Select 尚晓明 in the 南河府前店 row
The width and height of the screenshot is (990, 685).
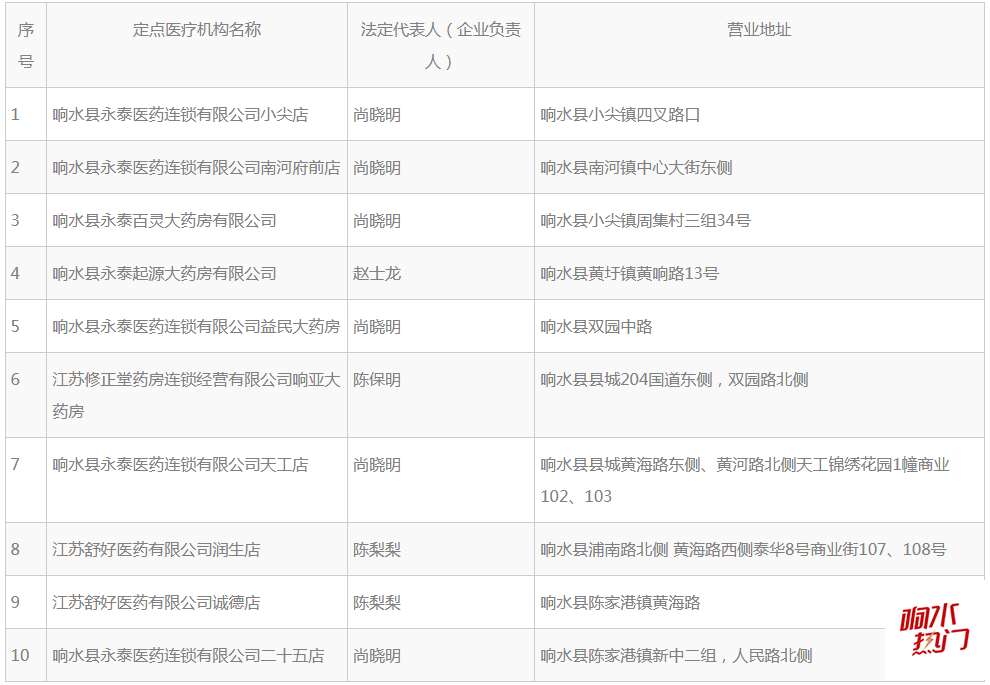point(377,168)
